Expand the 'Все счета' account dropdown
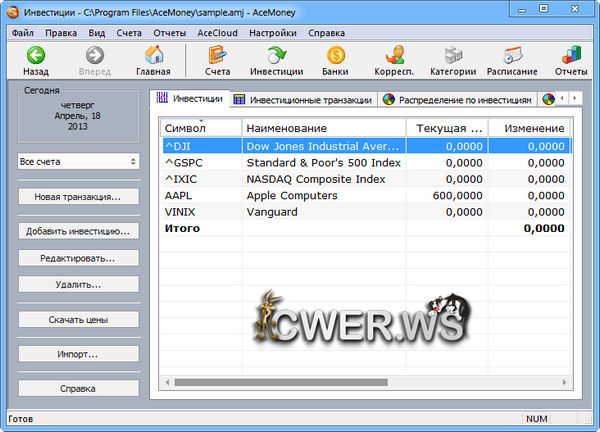This screenshot has width=600, height=432. (78, 161)
